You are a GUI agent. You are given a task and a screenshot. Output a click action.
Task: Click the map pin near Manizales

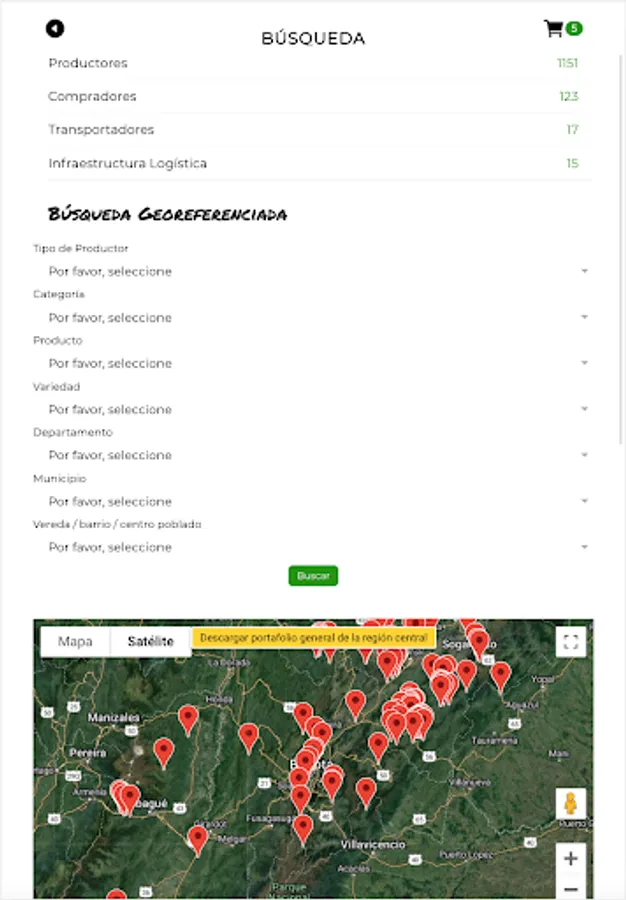[x=188, y=720]
